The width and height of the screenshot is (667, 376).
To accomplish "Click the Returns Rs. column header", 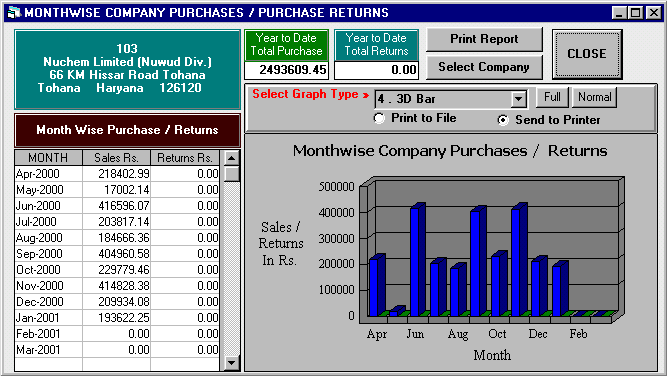I will point(185,158).
